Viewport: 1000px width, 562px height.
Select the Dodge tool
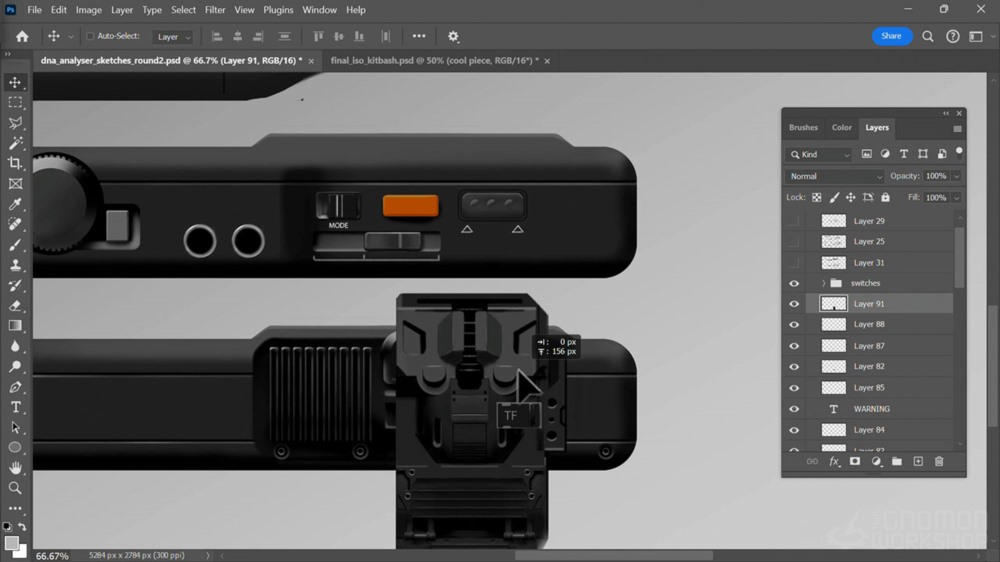[x=15, y=367]
